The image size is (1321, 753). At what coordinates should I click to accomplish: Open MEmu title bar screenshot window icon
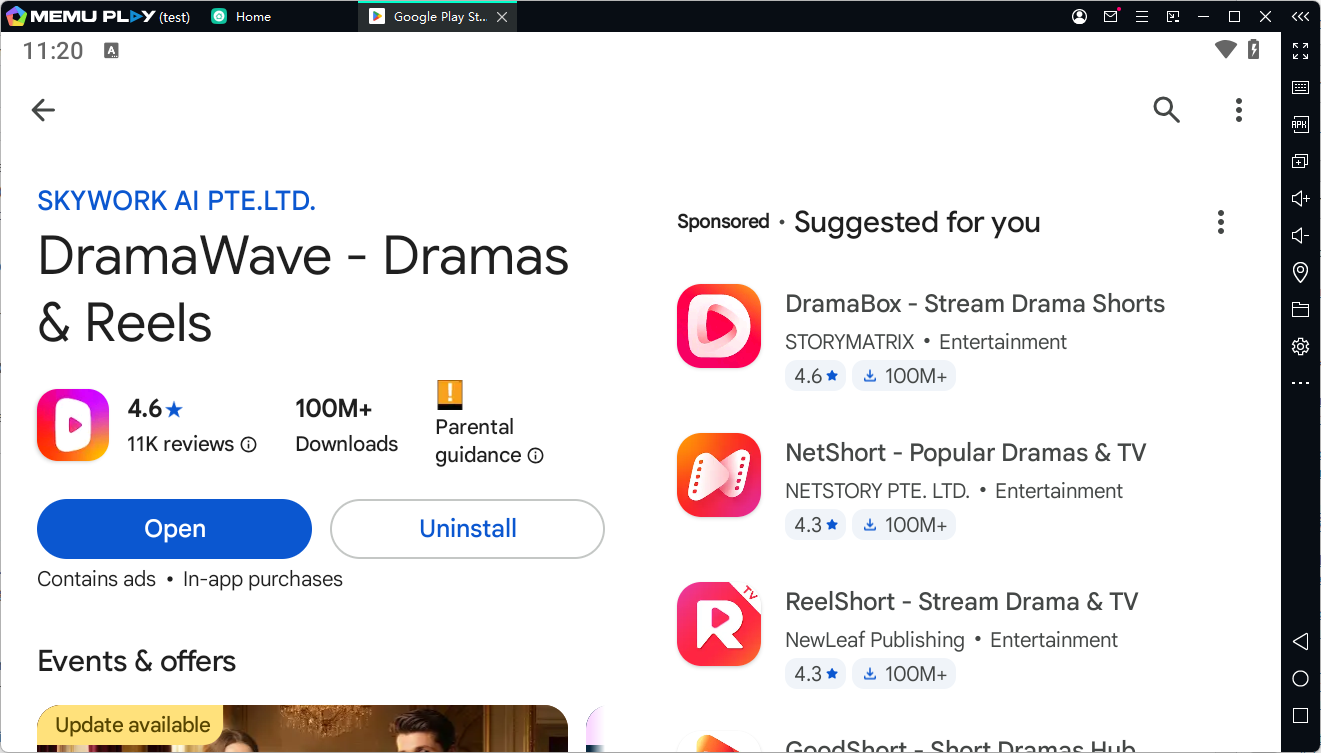(1173, 16)
